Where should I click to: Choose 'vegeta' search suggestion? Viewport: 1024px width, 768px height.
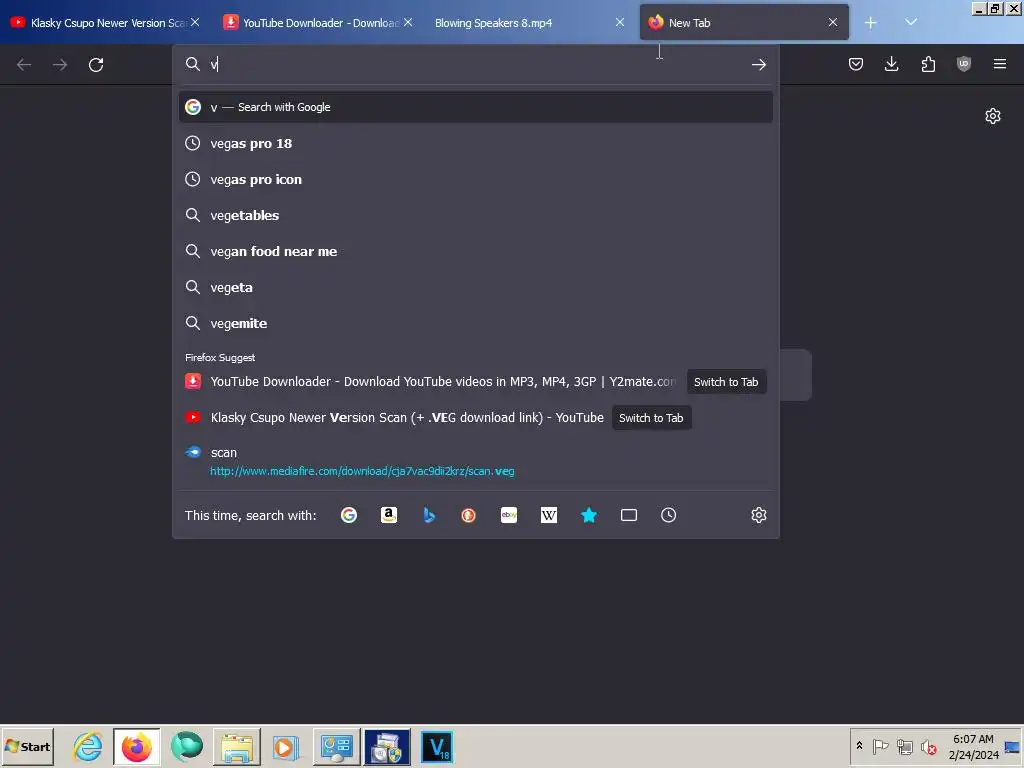pyautogui.click(x=475, y=287)
